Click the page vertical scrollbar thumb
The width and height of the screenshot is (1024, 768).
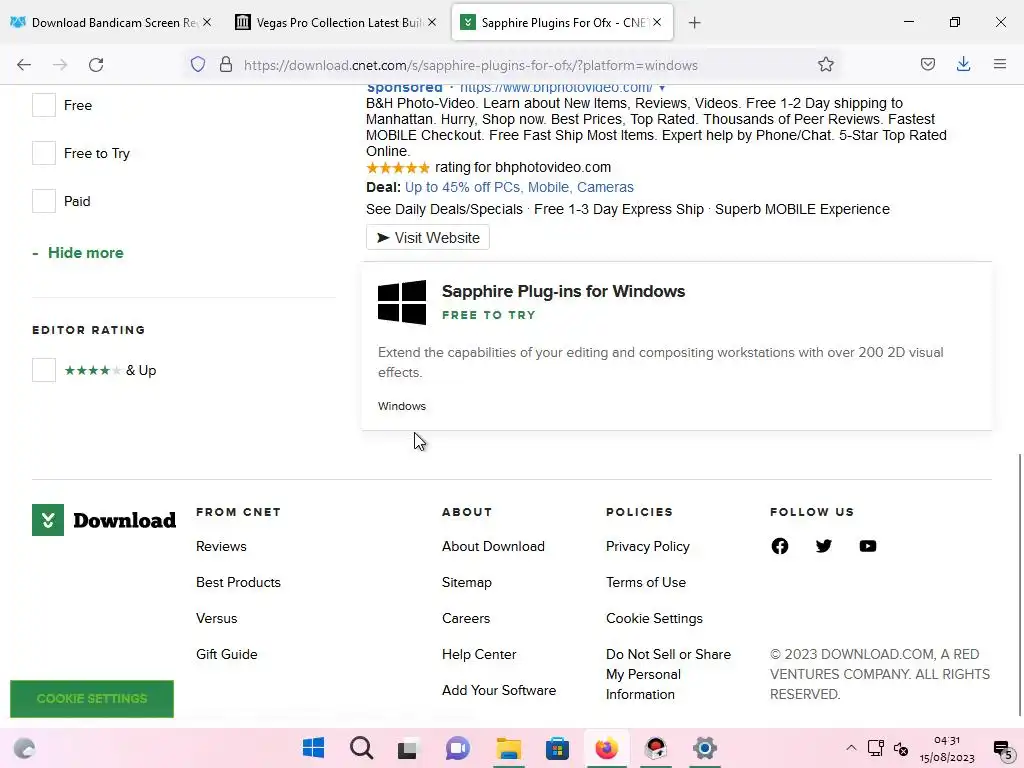point(1019,584)
